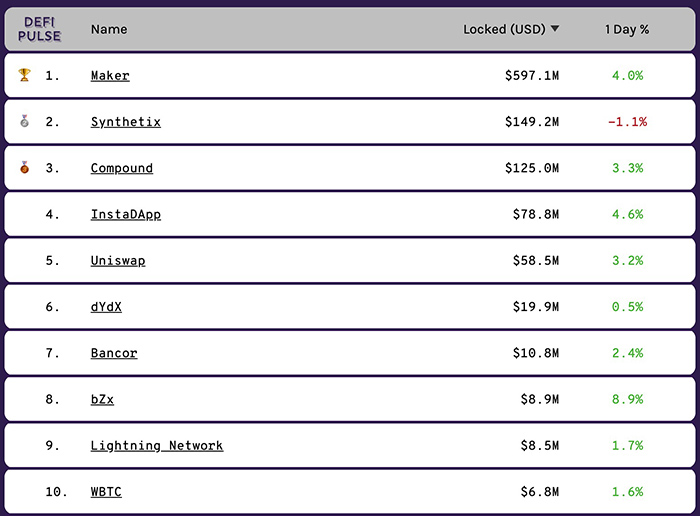Open the bZx project link
700x516 pixels.
coord(102,399)
